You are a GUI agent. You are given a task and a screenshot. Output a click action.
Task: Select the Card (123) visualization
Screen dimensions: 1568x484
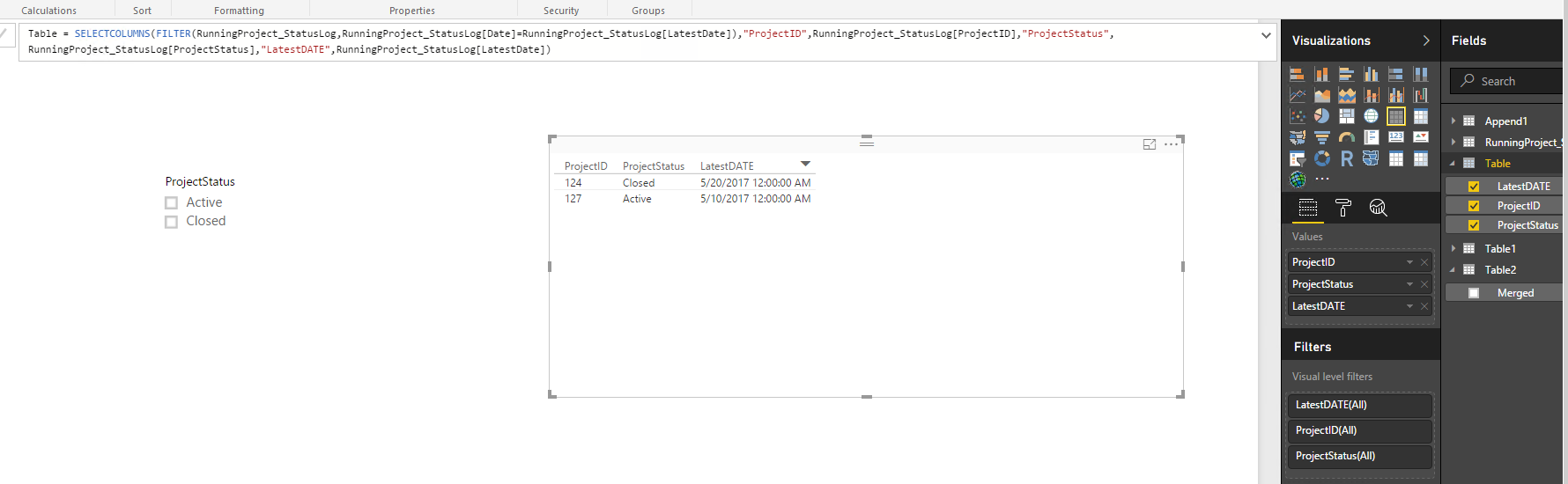[1396, 137]
